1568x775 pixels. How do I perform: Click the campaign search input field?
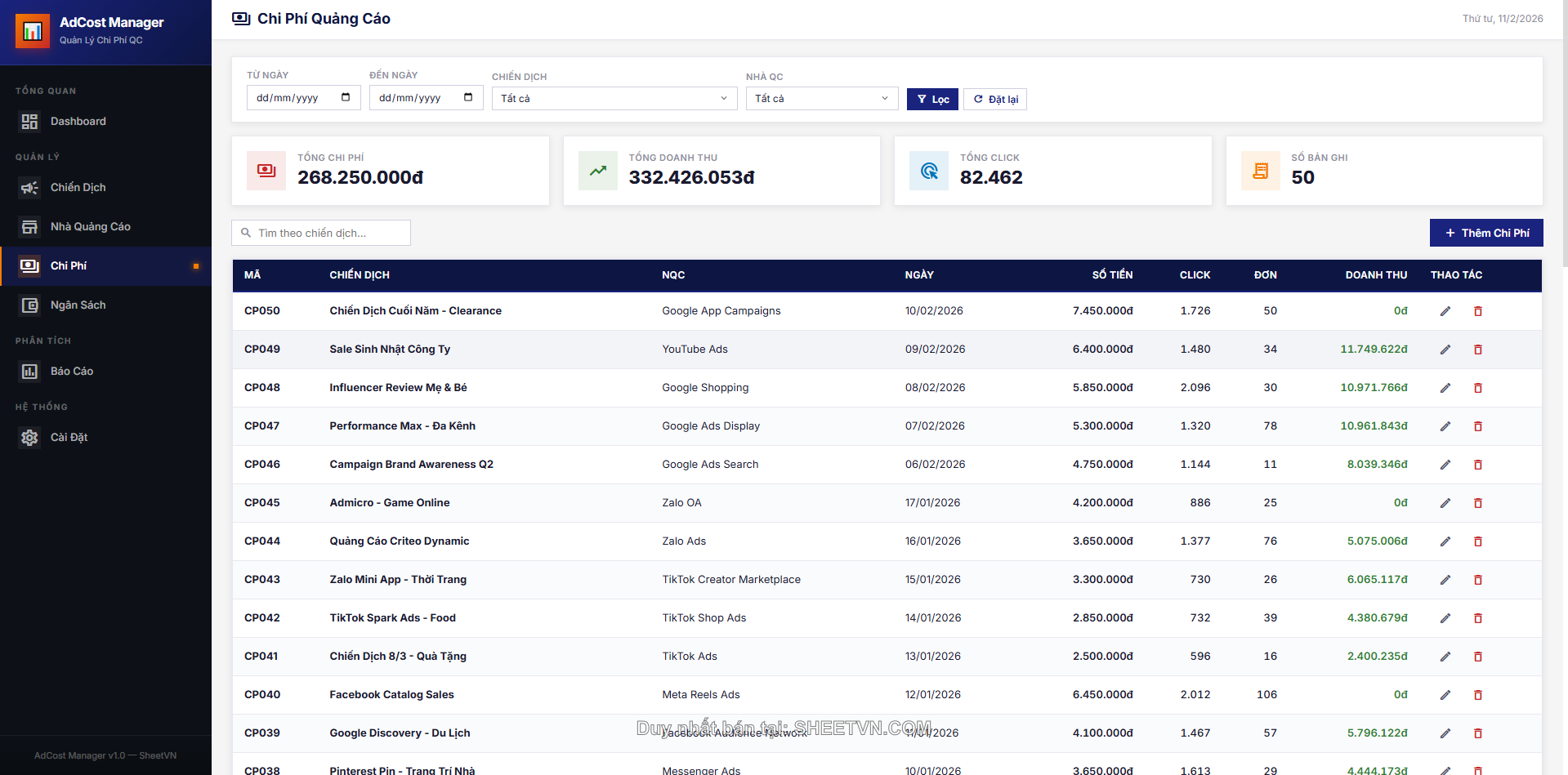point(327,233)
